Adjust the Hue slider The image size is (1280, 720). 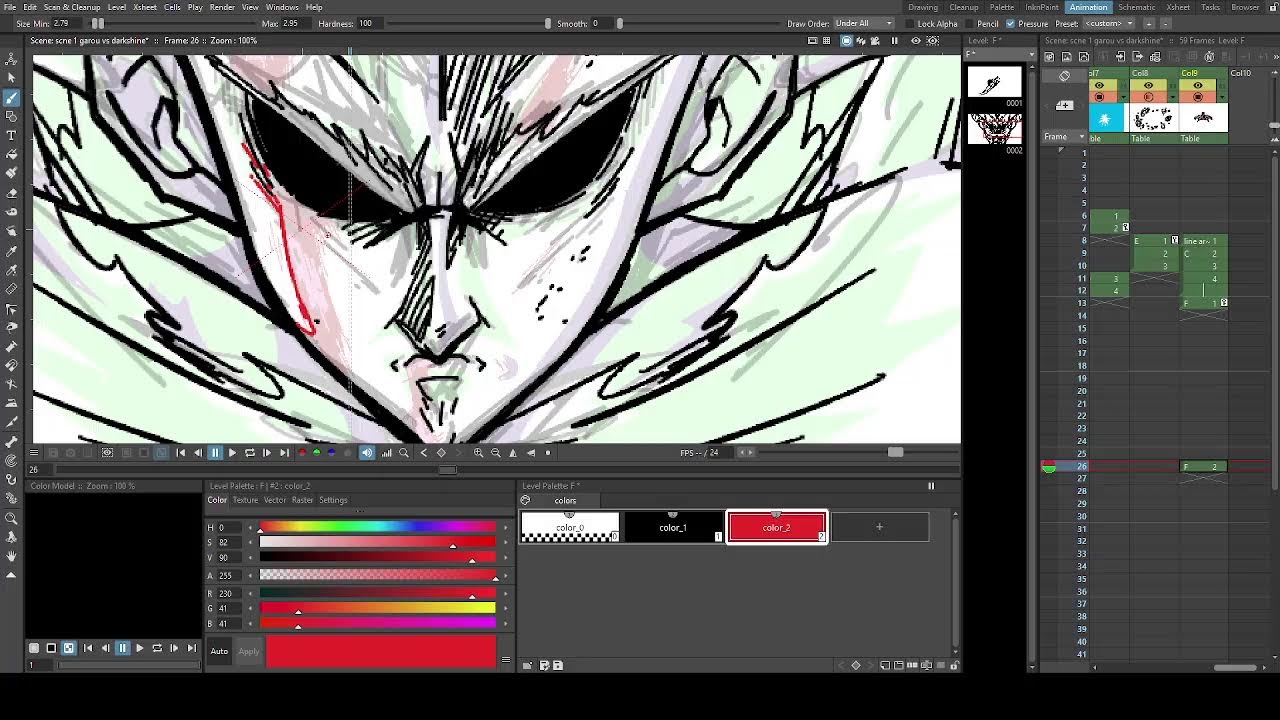click(378, 527)
